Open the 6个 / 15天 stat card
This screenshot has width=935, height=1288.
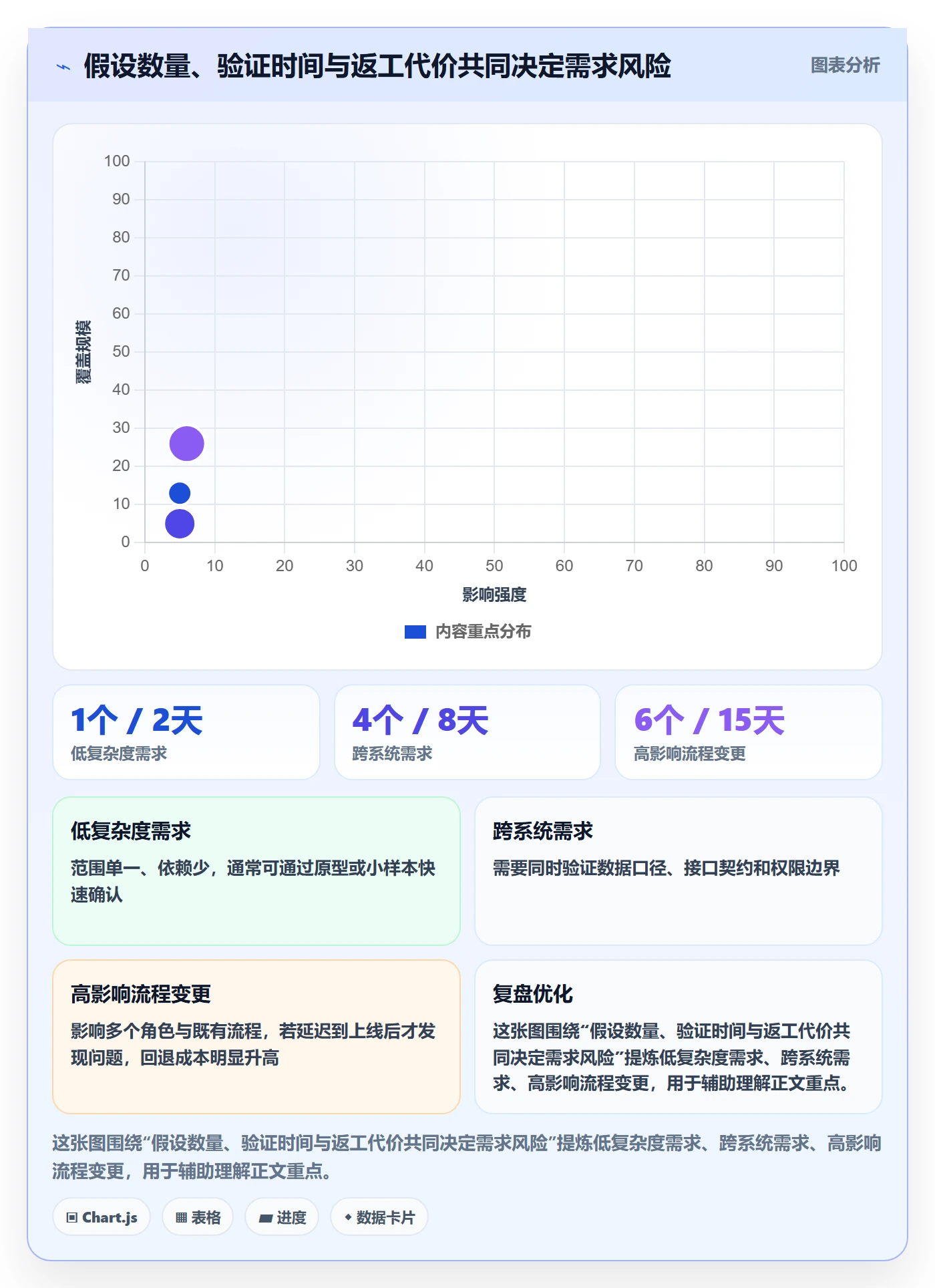(x=749, y=732)
